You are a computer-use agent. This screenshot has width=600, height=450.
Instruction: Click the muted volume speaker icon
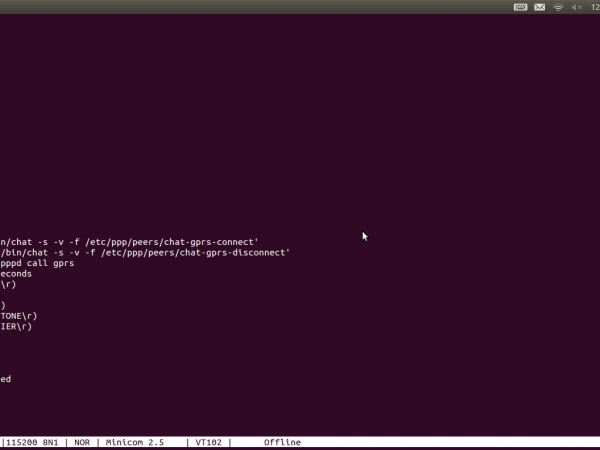576,7
